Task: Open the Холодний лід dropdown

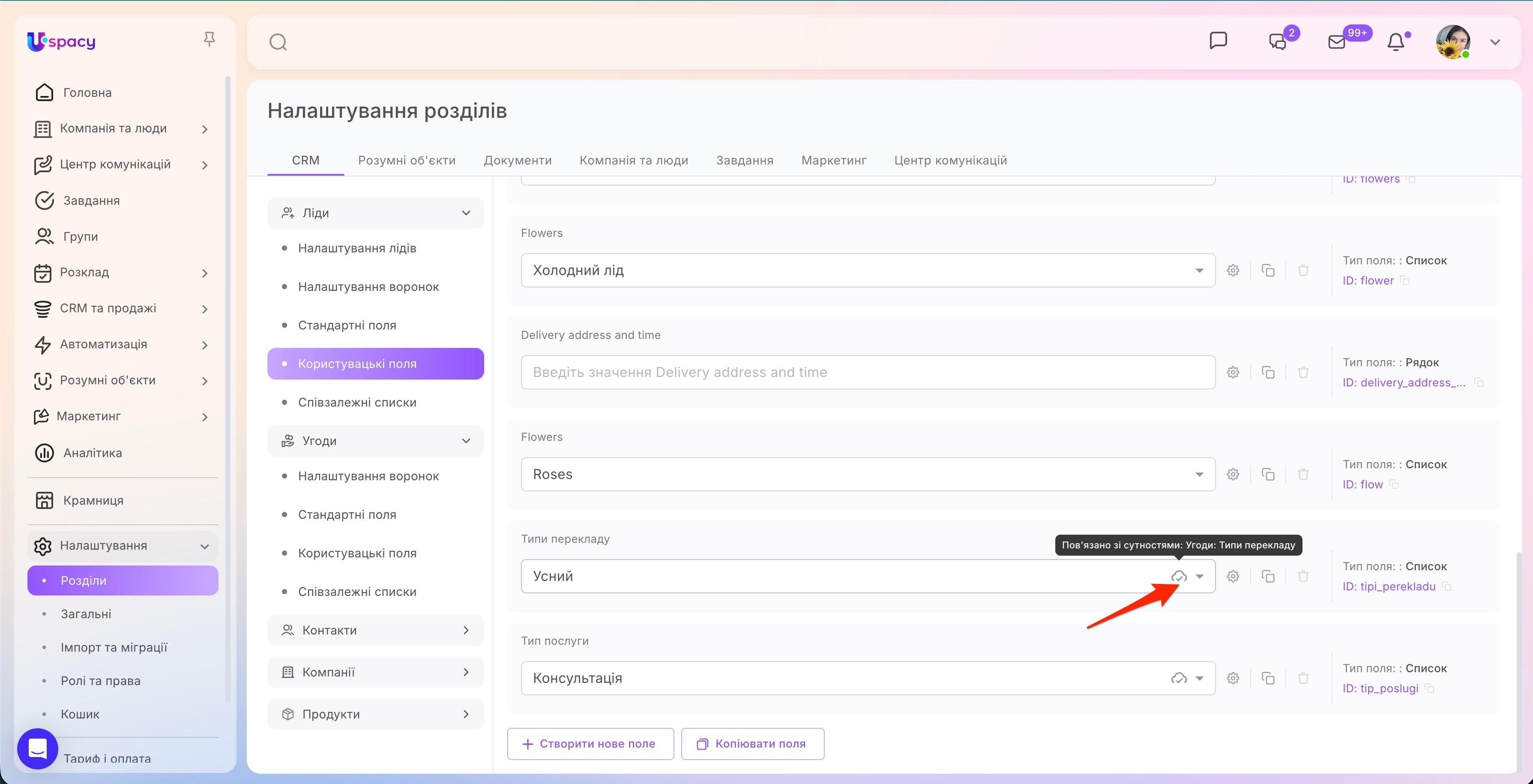Action: [868, 271]
